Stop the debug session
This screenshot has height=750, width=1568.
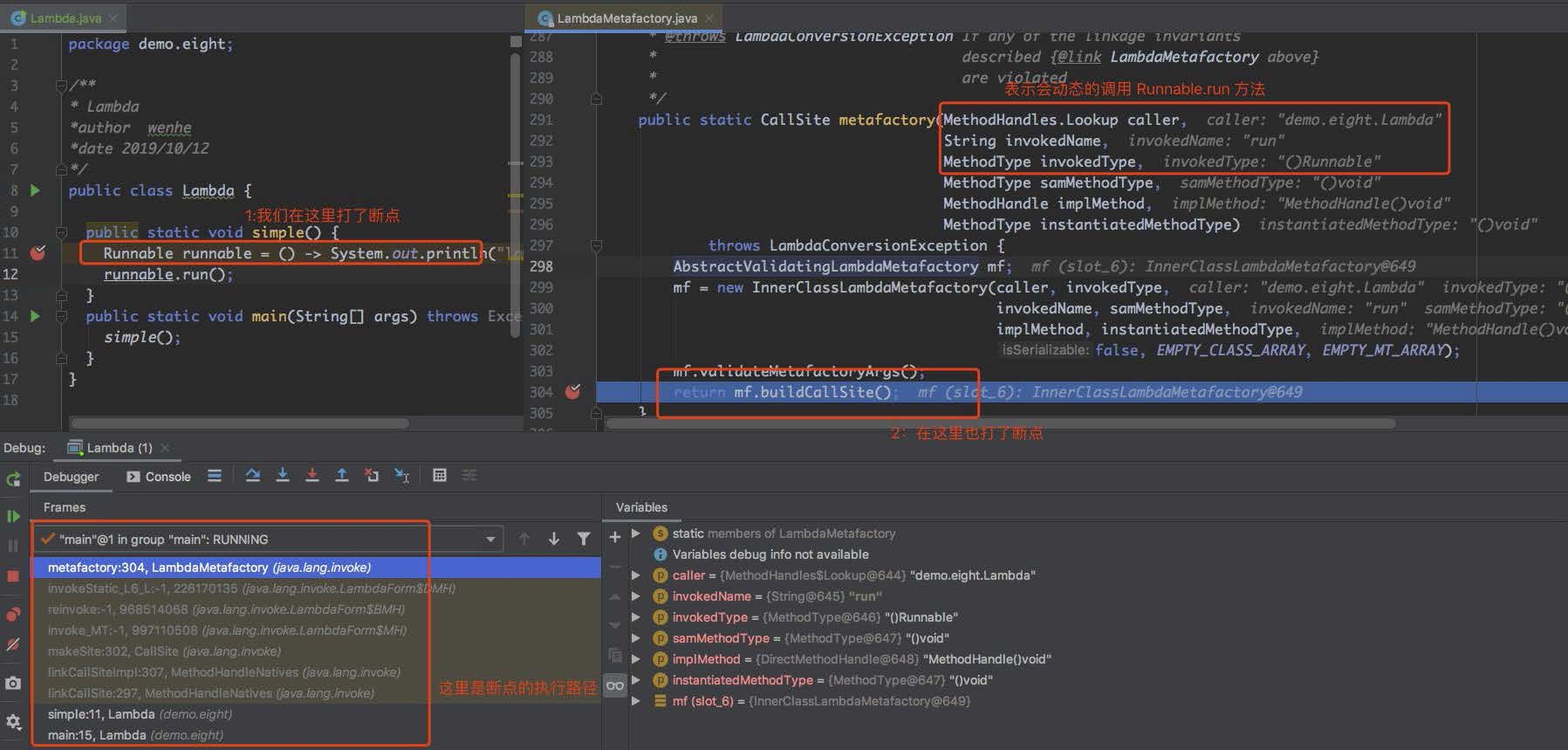[x=13, y=576]
